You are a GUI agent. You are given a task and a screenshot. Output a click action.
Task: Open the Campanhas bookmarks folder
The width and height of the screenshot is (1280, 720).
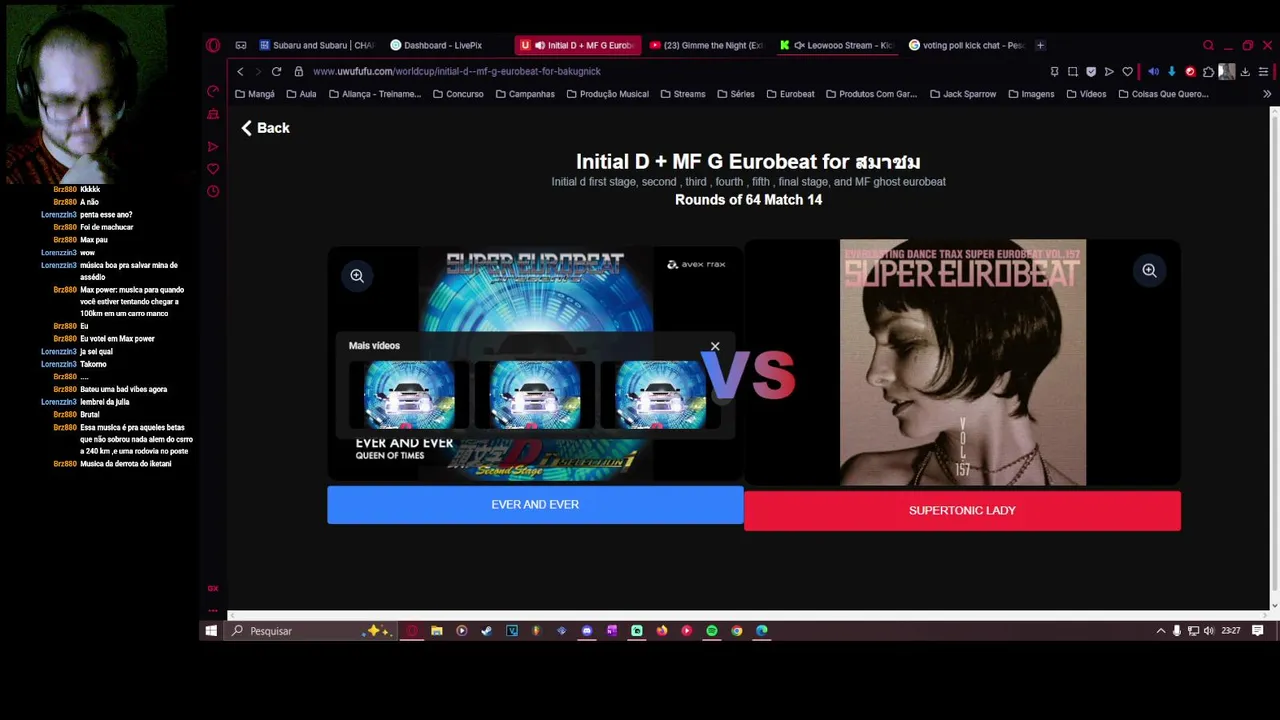click(525, 94)
